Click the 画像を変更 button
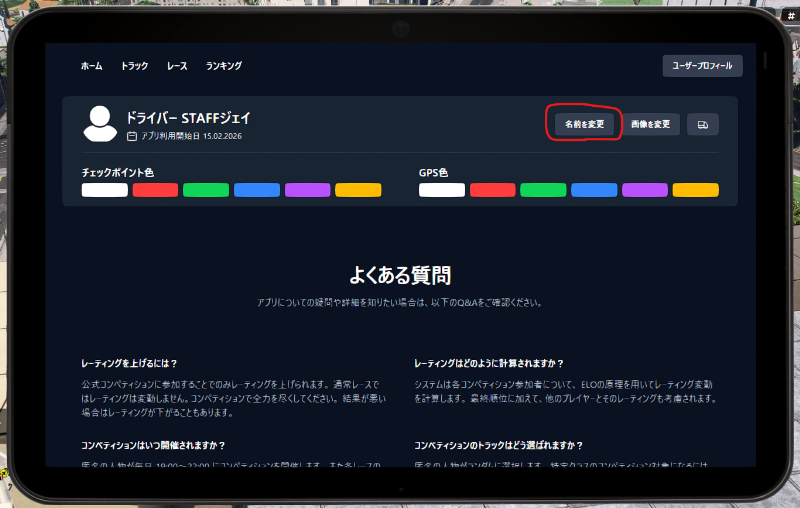Image resolution: width=800 pixels, height=508 pixels. pyautogui.click(x=651, y=124)
